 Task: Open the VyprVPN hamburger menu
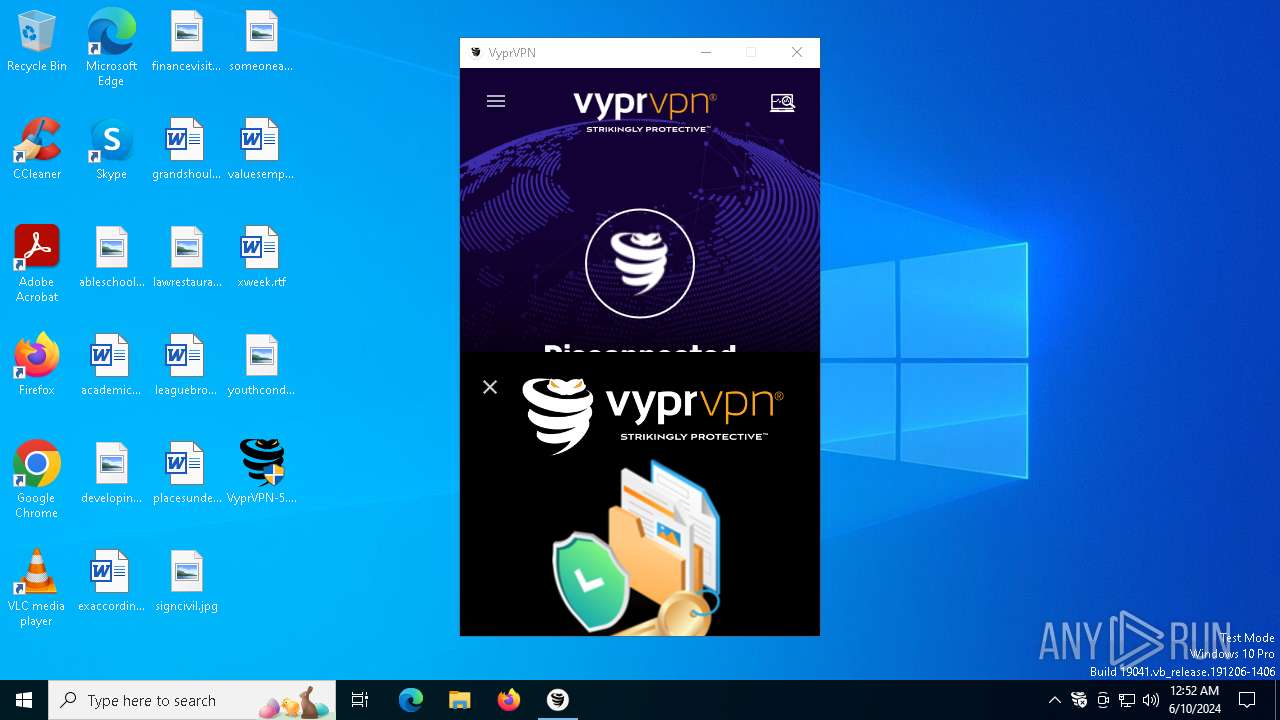pyautogui.click(x=496, y=101)
